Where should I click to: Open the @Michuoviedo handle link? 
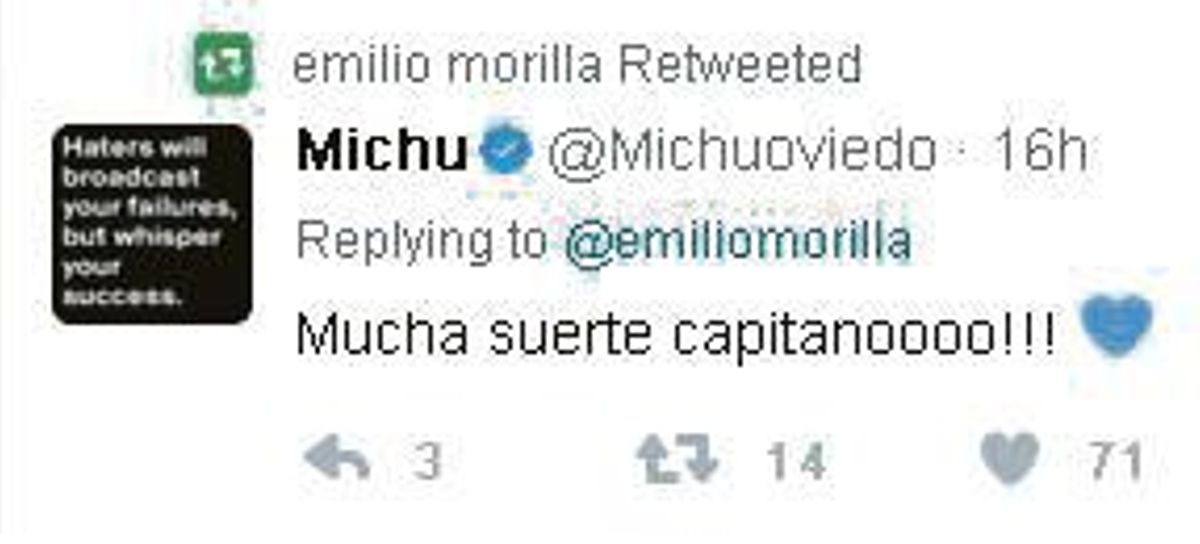pyautogui.click(x=743, y=153)
